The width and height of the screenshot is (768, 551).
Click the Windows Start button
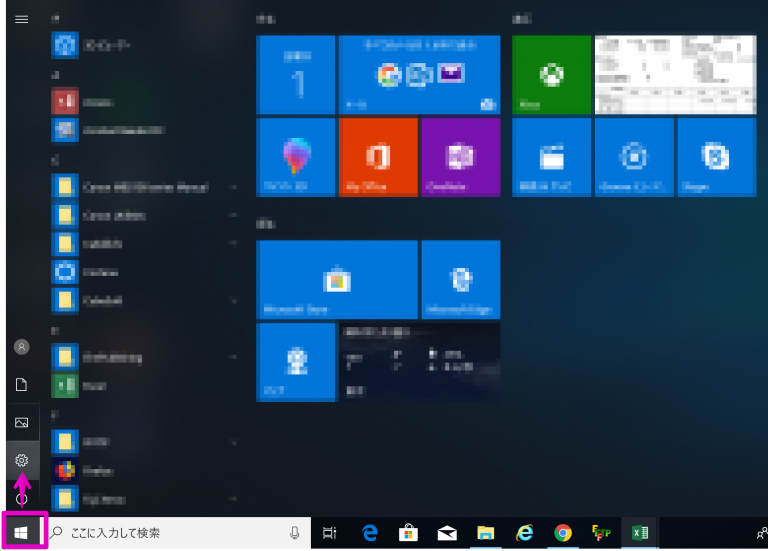pos(21,532)
